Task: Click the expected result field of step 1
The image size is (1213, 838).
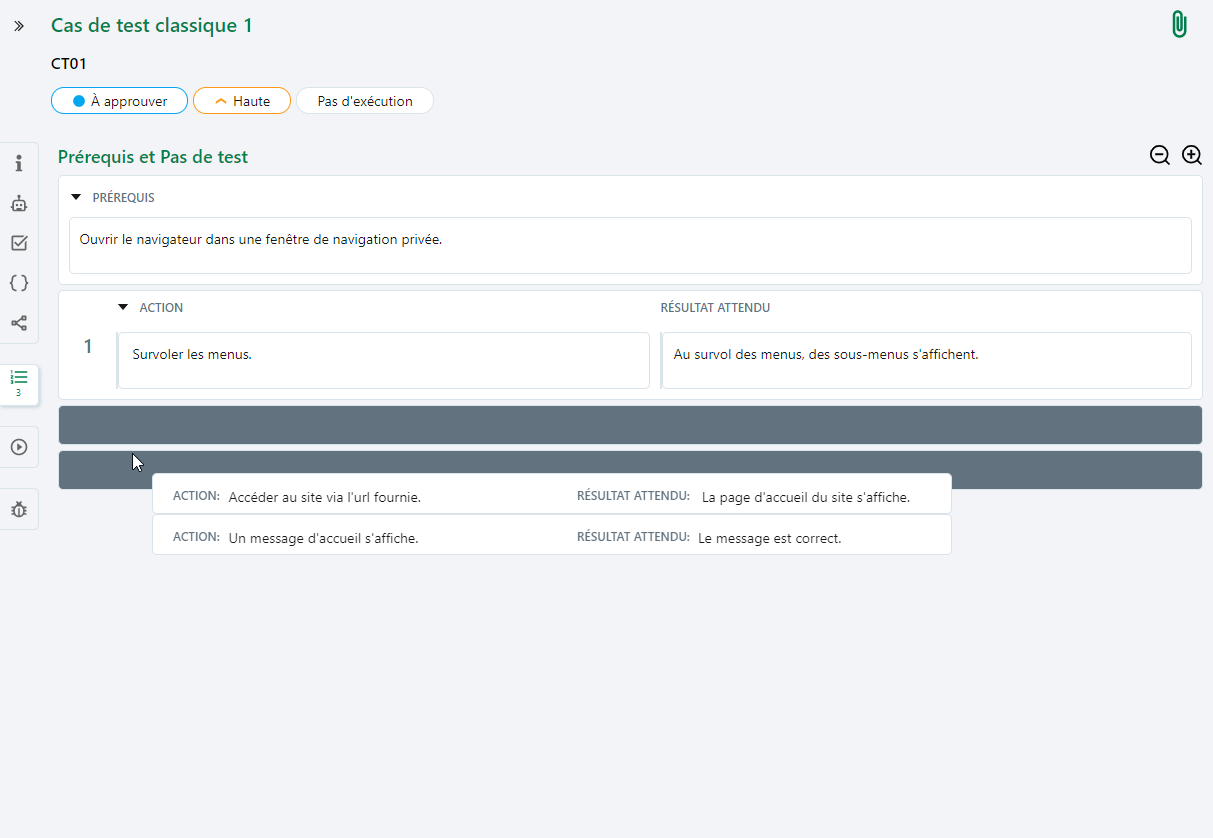Action: pyautogui.click(x=926, y=360)
